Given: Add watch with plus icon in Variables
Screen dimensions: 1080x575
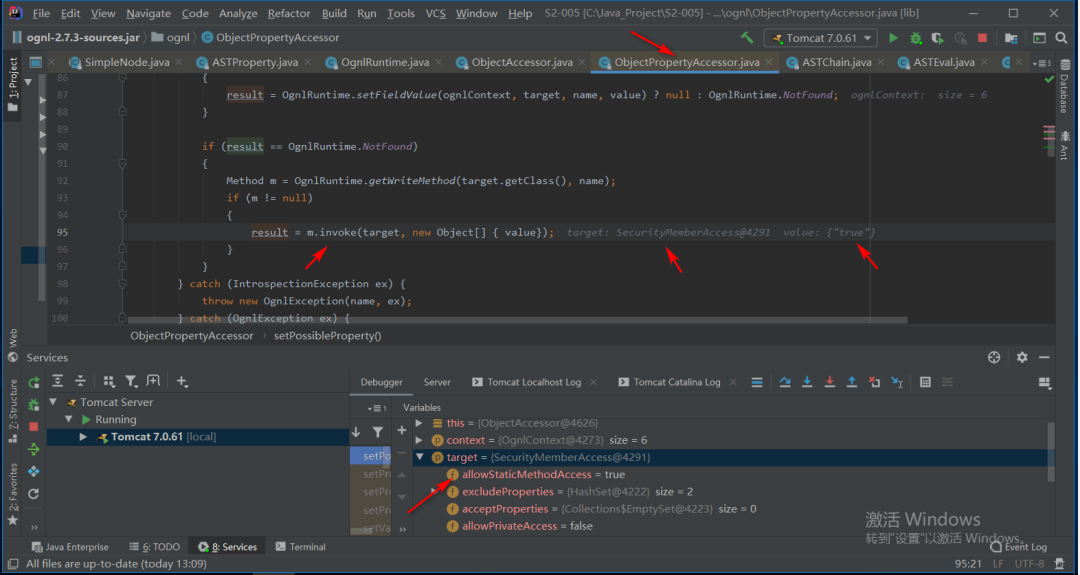Looking at the screenshot, I should 402,430.
